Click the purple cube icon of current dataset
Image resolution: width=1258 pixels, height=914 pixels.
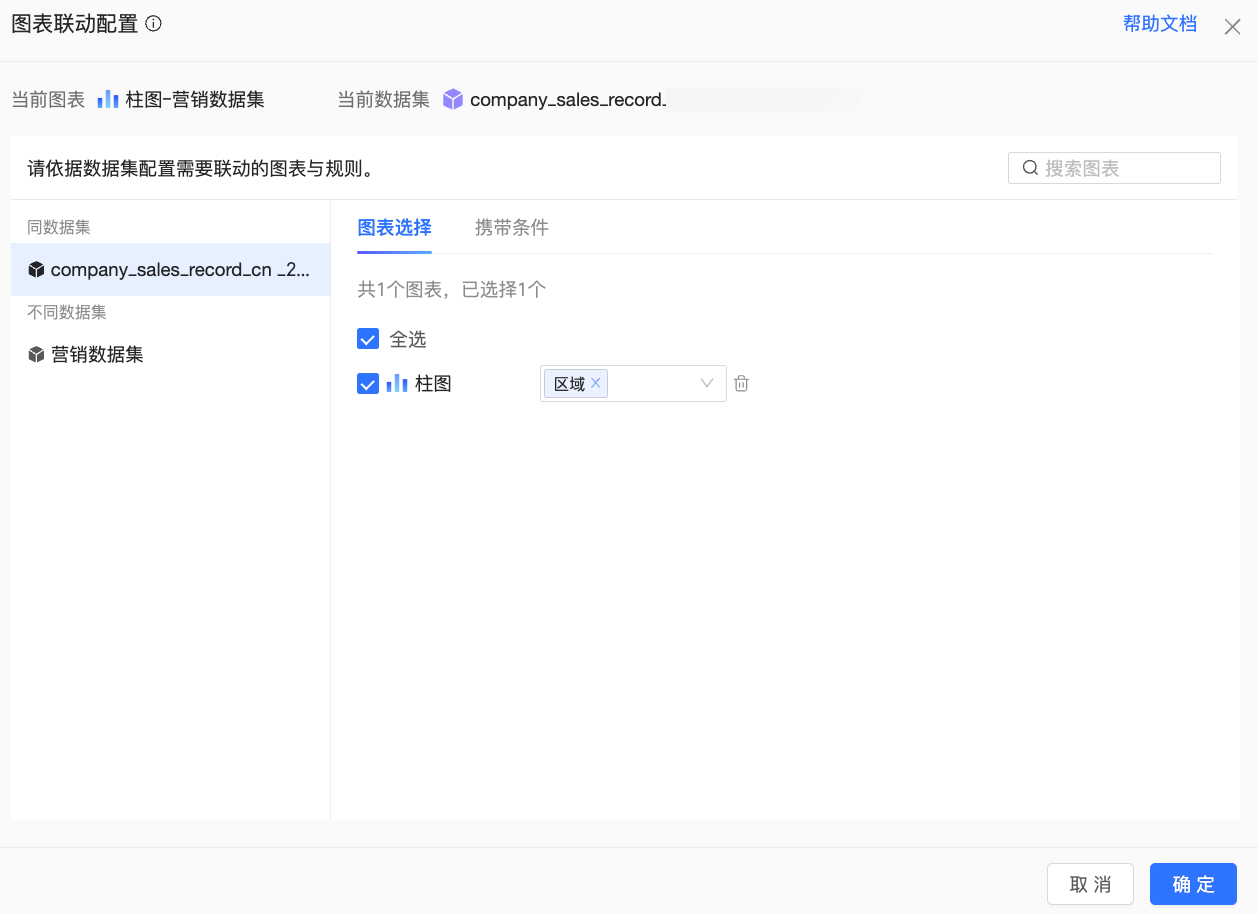[x=453, y=99]
